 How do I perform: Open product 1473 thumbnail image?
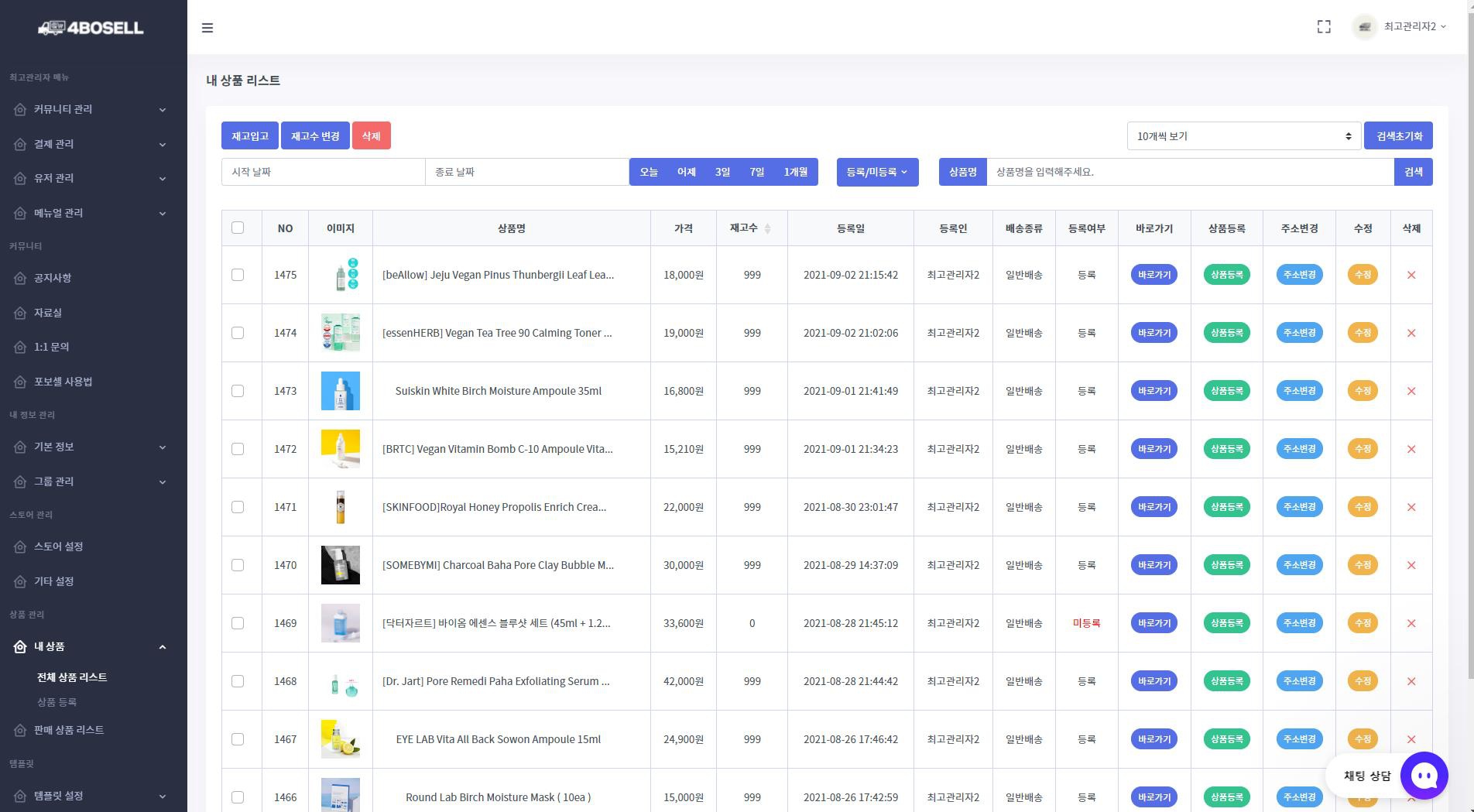pyautogui.click(x=341, y=391)
